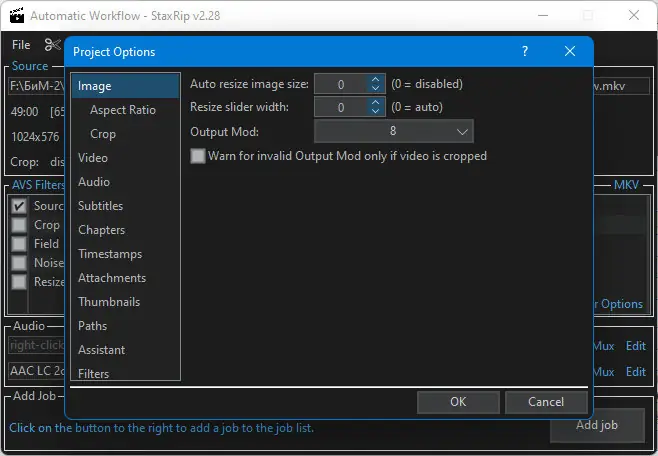Screen dimensions: 658x456
Task: Decrease the Resize slider width value
Action: pyautogui.click(x=375, y=112)
